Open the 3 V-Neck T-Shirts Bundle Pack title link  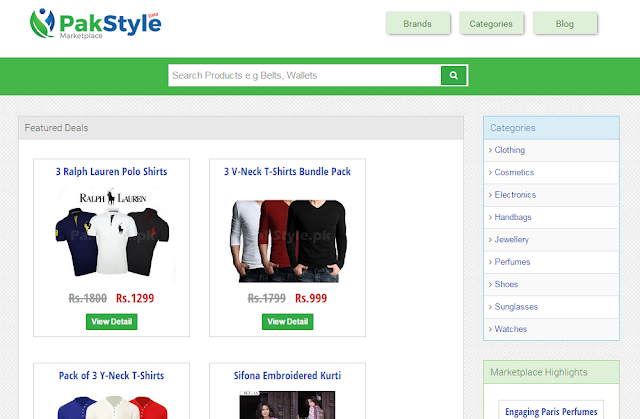tap(287, 171)
